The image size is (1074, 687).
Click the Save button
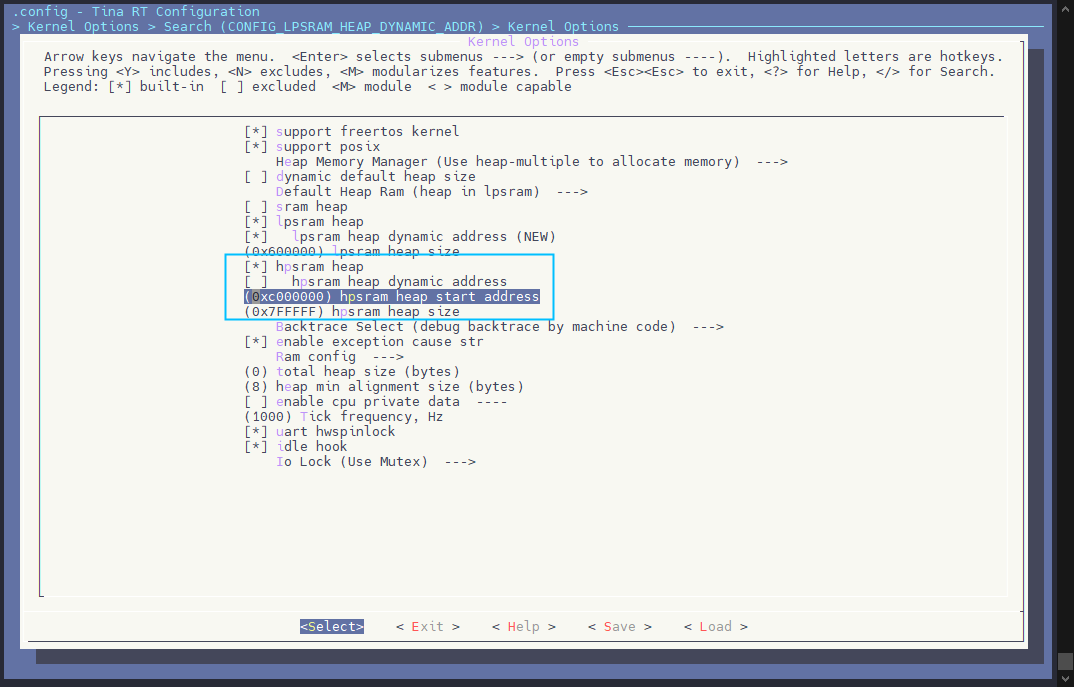pos(619,627)
